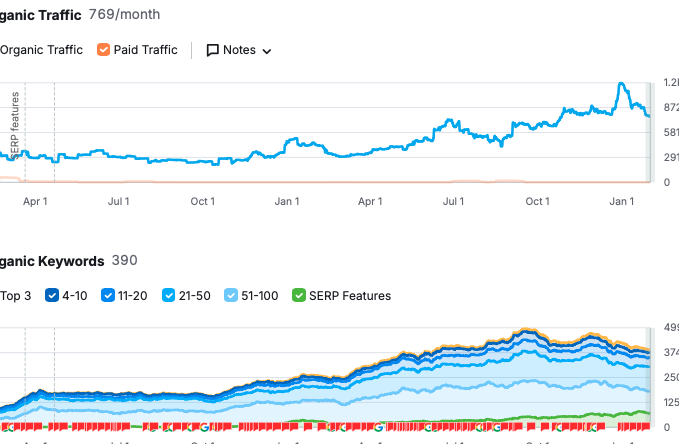
Task: Toggle the 11-20 keyword positions checkbox
Action: (108, 295)
